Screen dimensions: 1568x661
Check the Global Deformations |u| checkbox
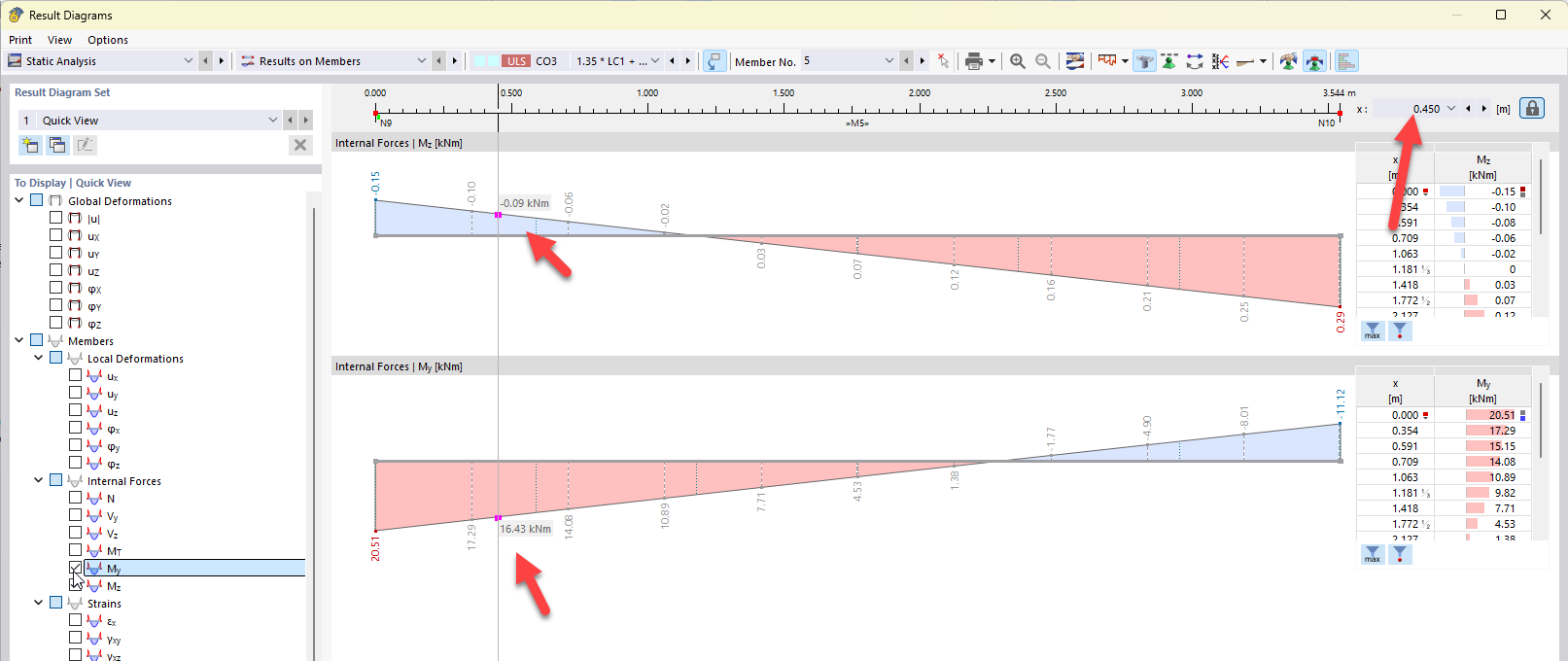56,218
